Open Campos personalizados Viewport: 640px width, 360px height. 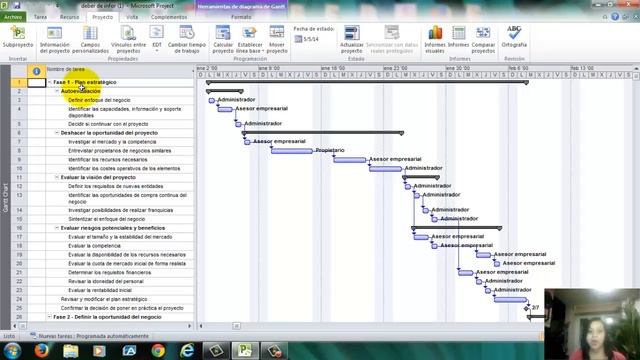pyautogui.click(x=90, y=40)
